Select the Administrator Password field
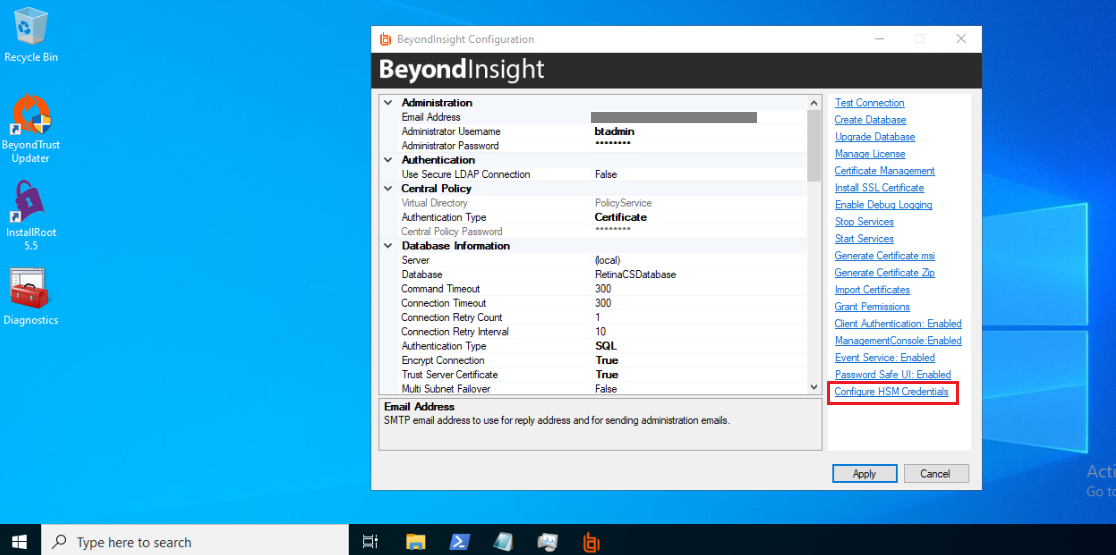The image size is (1116, 555). pos(603,146)
